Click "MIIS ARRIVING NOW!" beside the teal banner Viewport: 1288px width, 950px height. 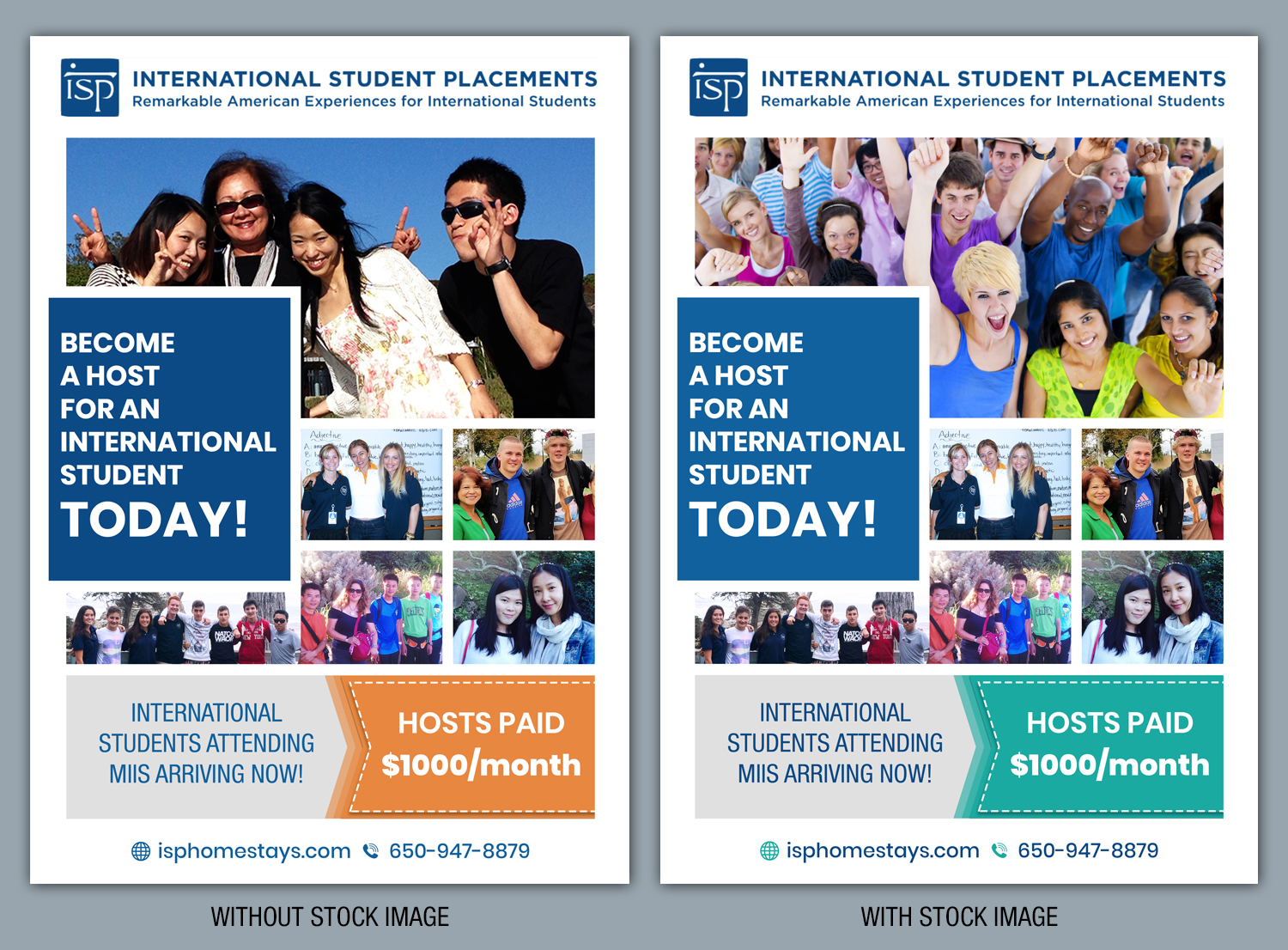click(x=835, y=774)
